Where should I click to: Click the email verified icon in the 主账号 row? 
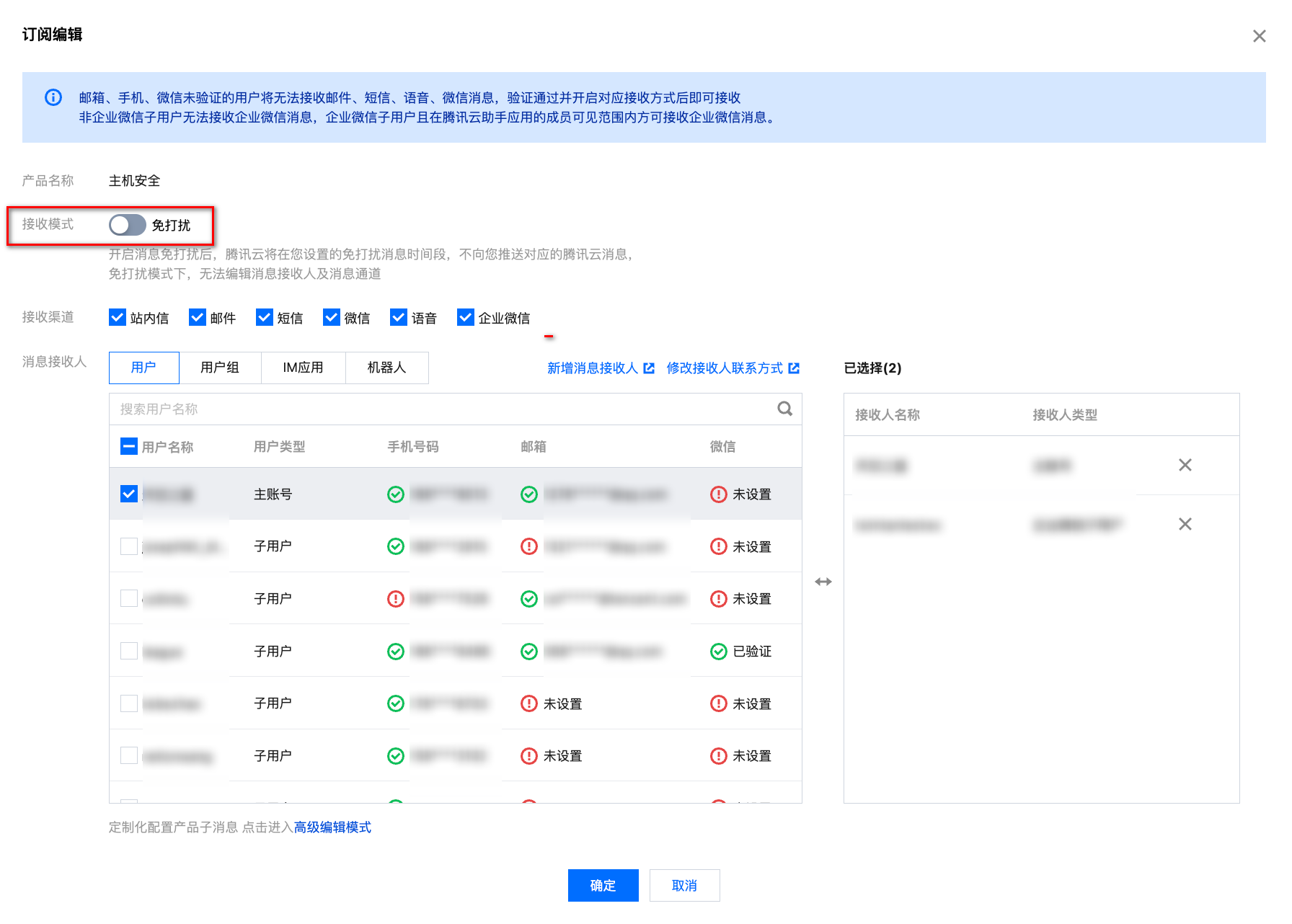pyautogui.click(x=529, y=494)
